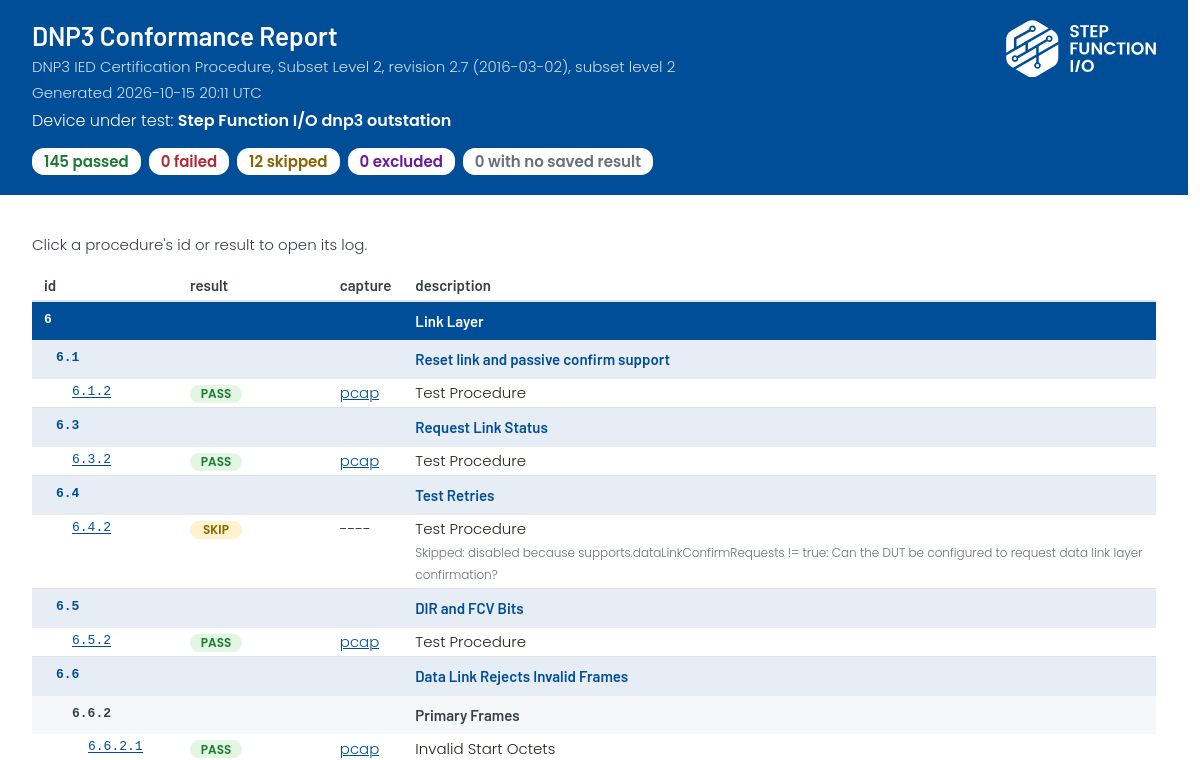The image size is (1200, 760).
Task: Click the 'DIR and FCV Bits' heading
Action: click(x=469, y=609)
